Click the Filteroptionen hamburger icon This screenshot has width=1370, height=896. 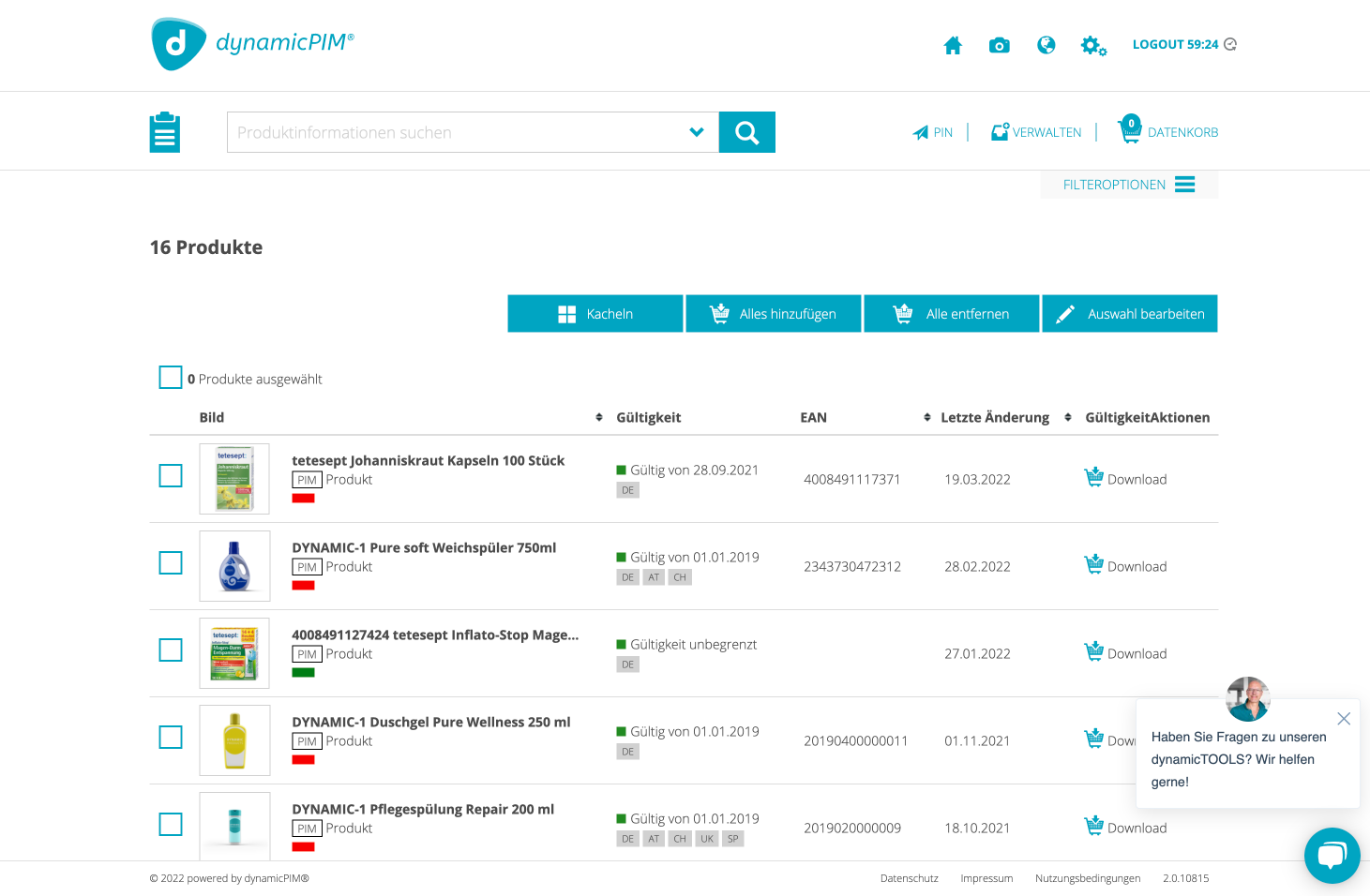coord(1185,185)
